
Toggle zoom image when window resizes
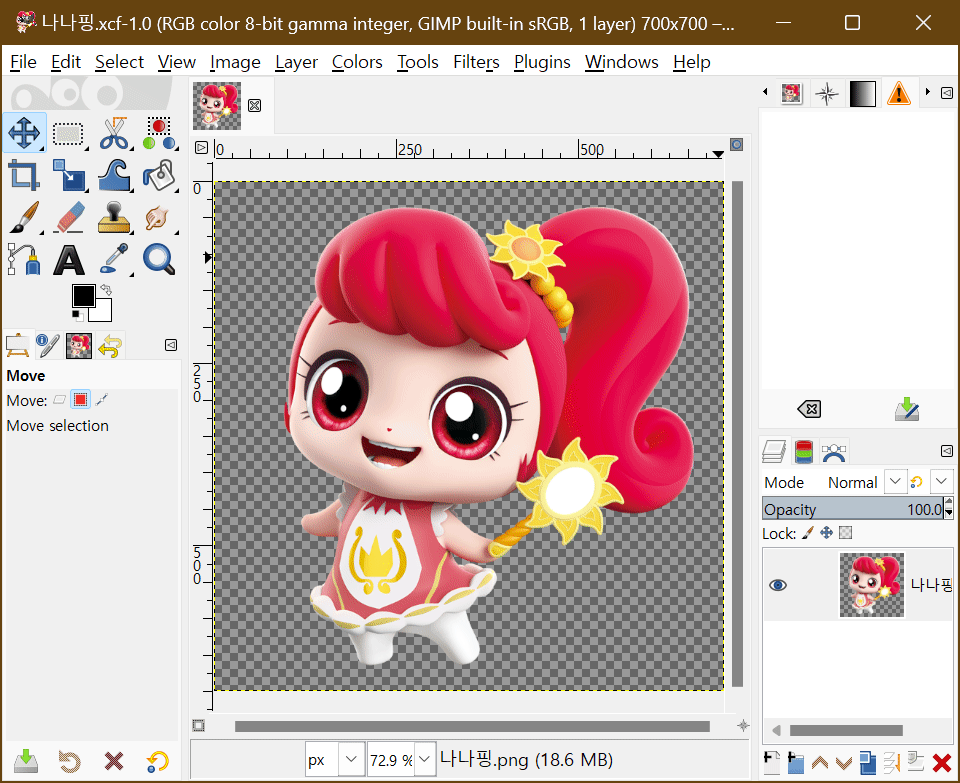[737, 144]
